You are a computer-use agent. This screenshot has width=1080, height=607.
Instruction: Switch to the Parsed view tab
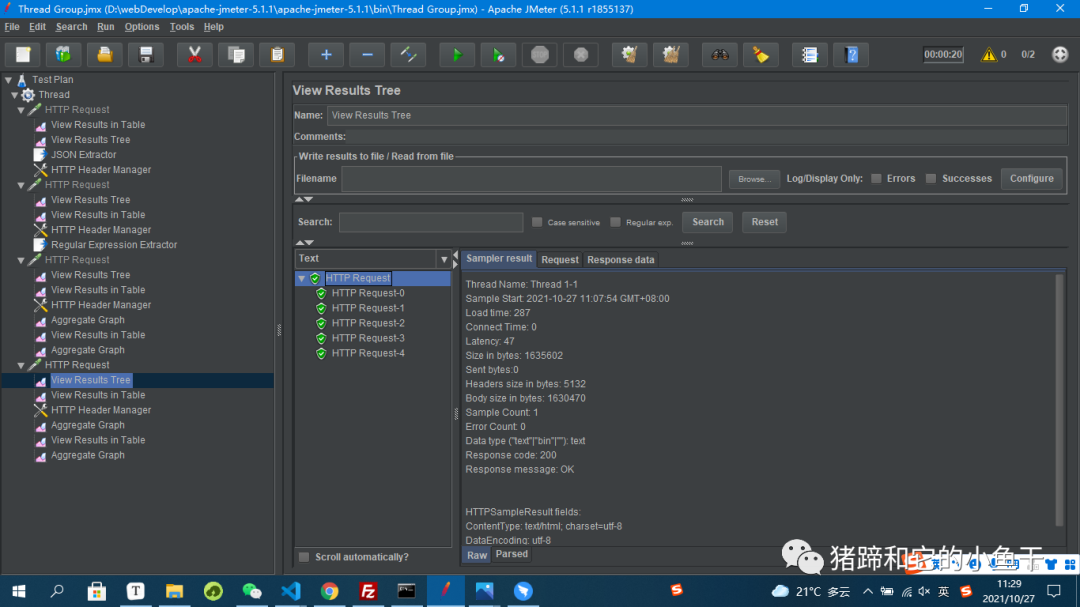tap(512, 554)
